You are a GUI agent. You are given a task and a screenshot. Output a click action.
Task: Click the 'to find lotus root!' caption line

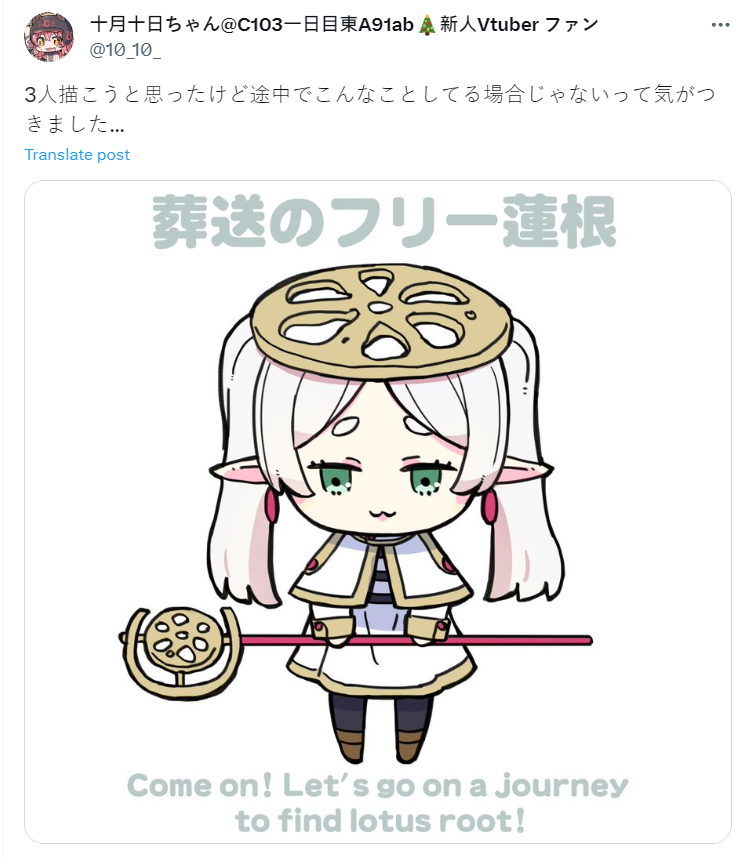380,820
